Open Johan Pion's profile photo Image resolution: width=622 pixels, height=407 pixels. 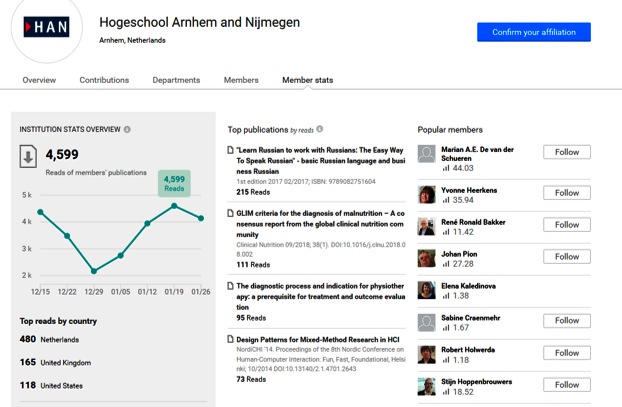coord(427,258)
